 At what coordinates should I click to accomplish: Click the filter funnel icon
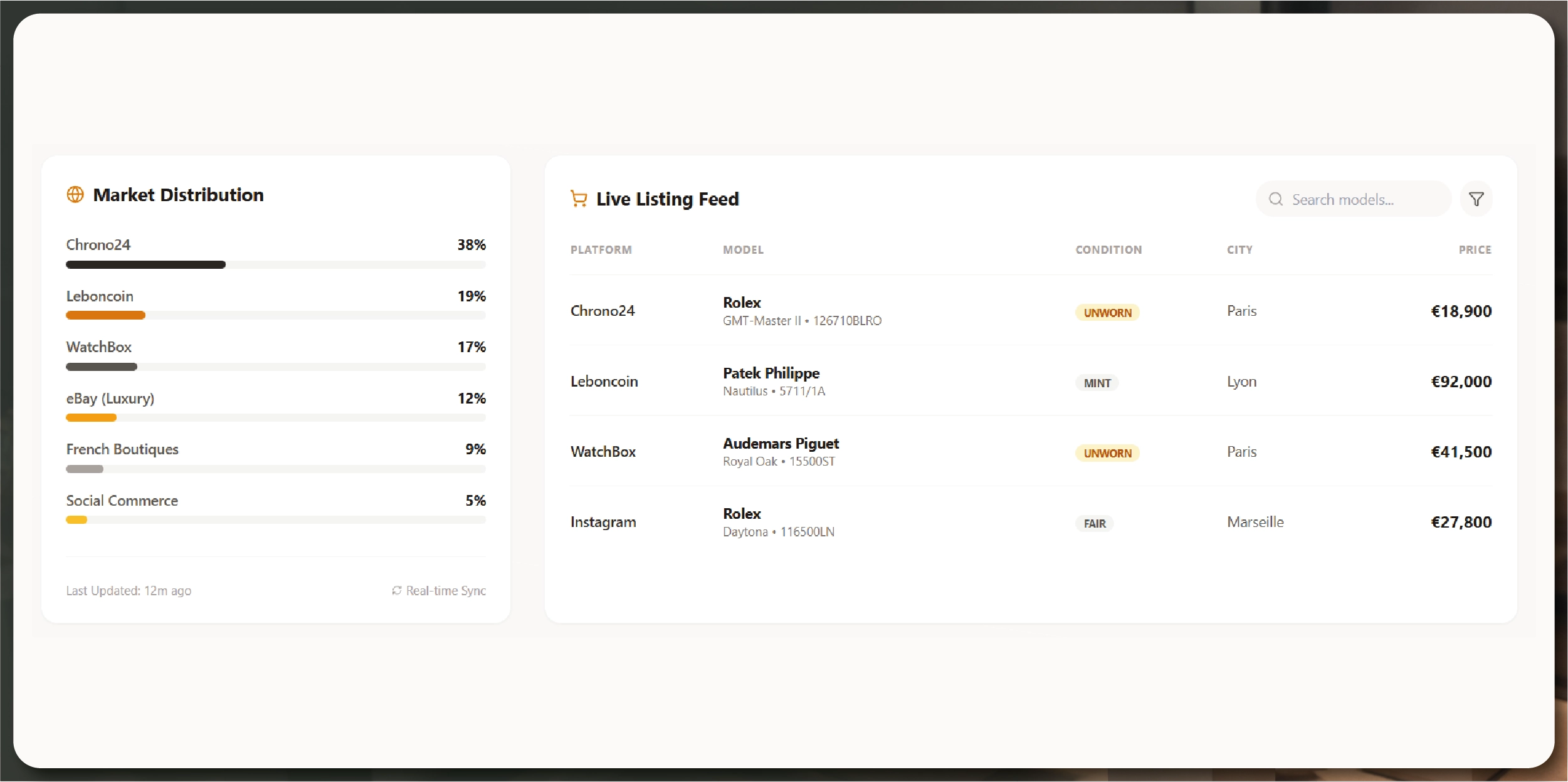(x=1476, y=199)
